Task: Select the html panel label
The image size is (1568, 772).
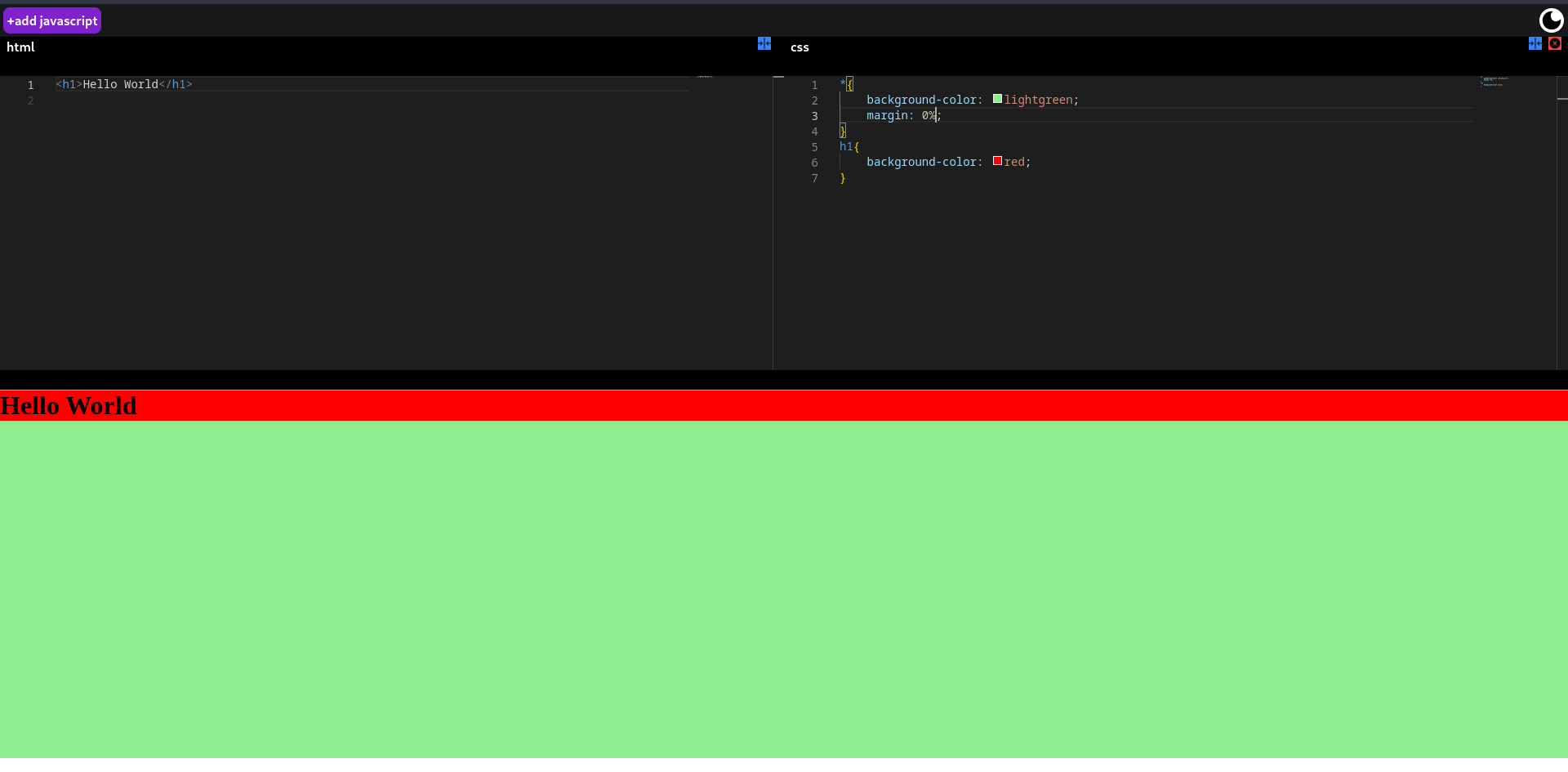Action: click(20, 47)
